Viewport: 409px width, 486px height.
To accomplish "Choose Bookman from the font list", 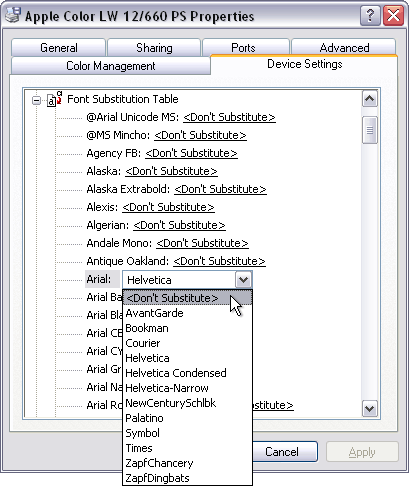I will (188, 328).
